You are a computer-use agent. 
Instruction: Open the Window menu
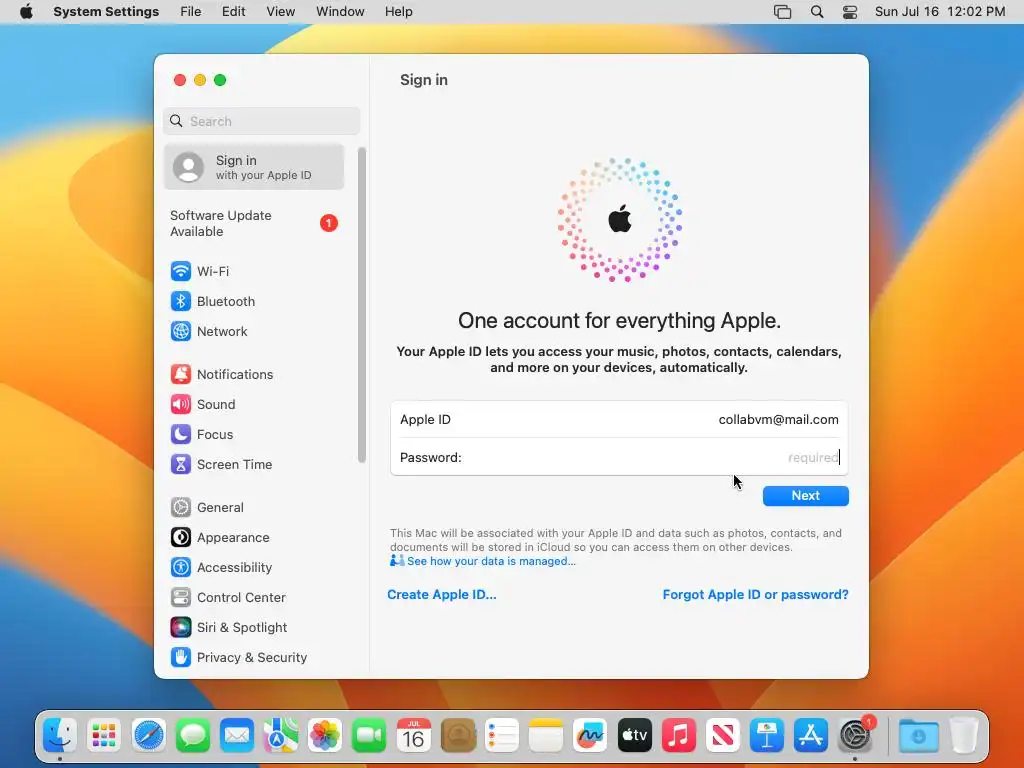(x=340, y=12)
